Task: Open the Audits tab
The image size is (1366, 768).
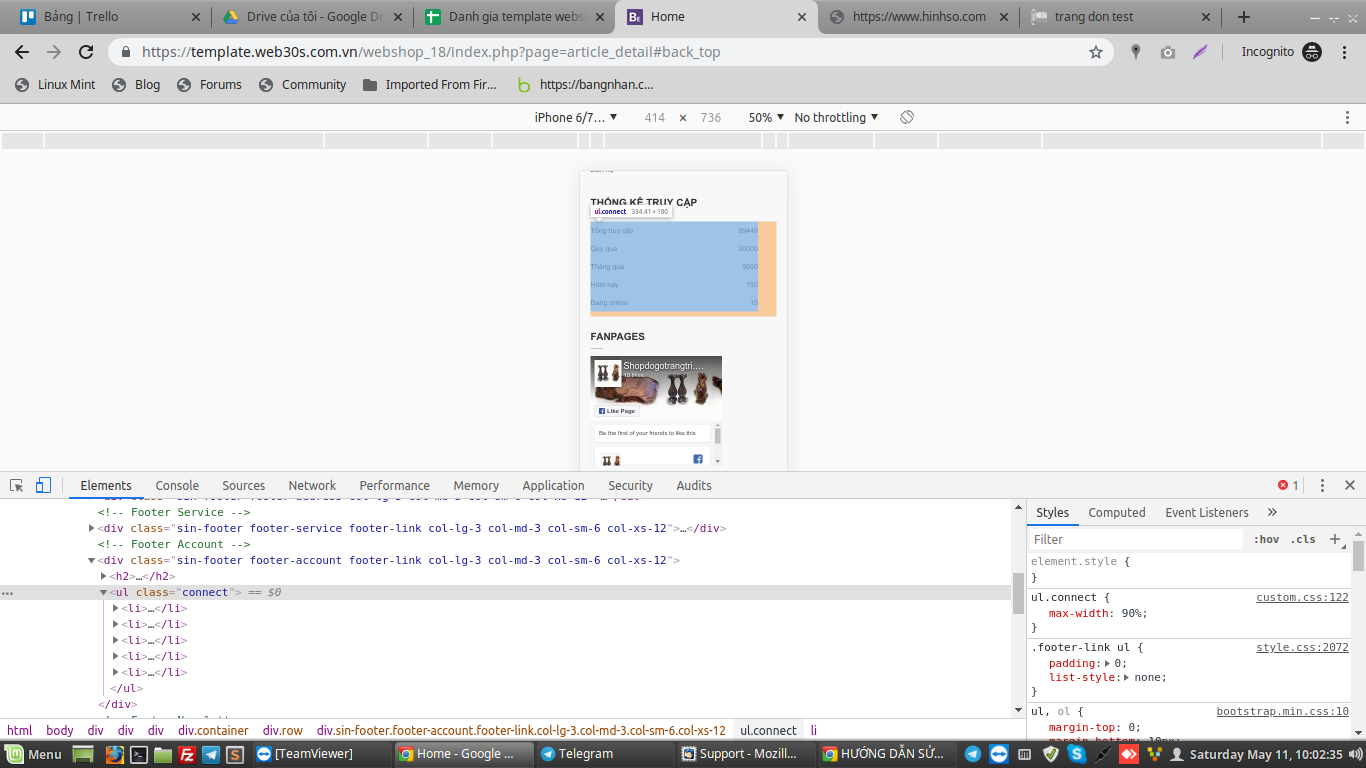Action: [694, 485]
